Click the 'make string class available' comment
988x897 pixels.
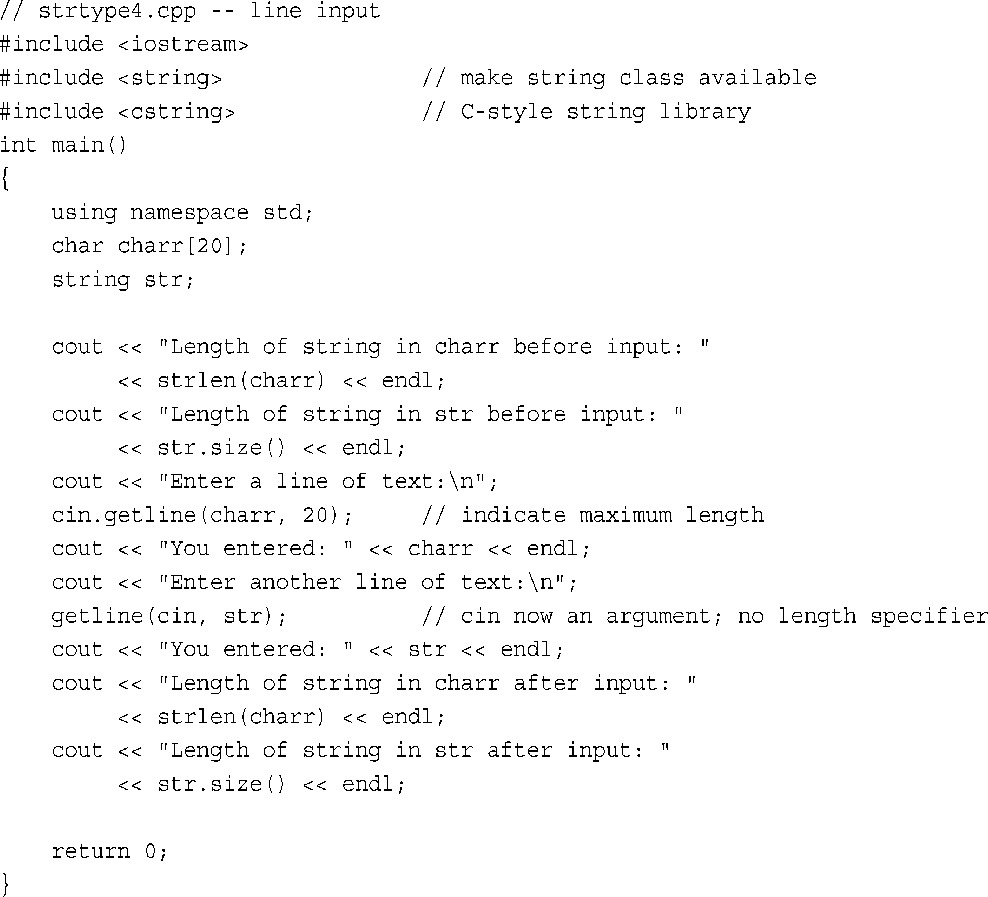tap(619, 78)
